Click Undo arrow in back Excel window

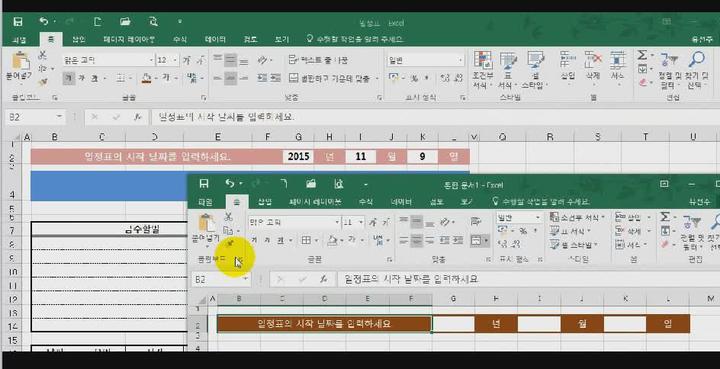(x=44, y=21)
